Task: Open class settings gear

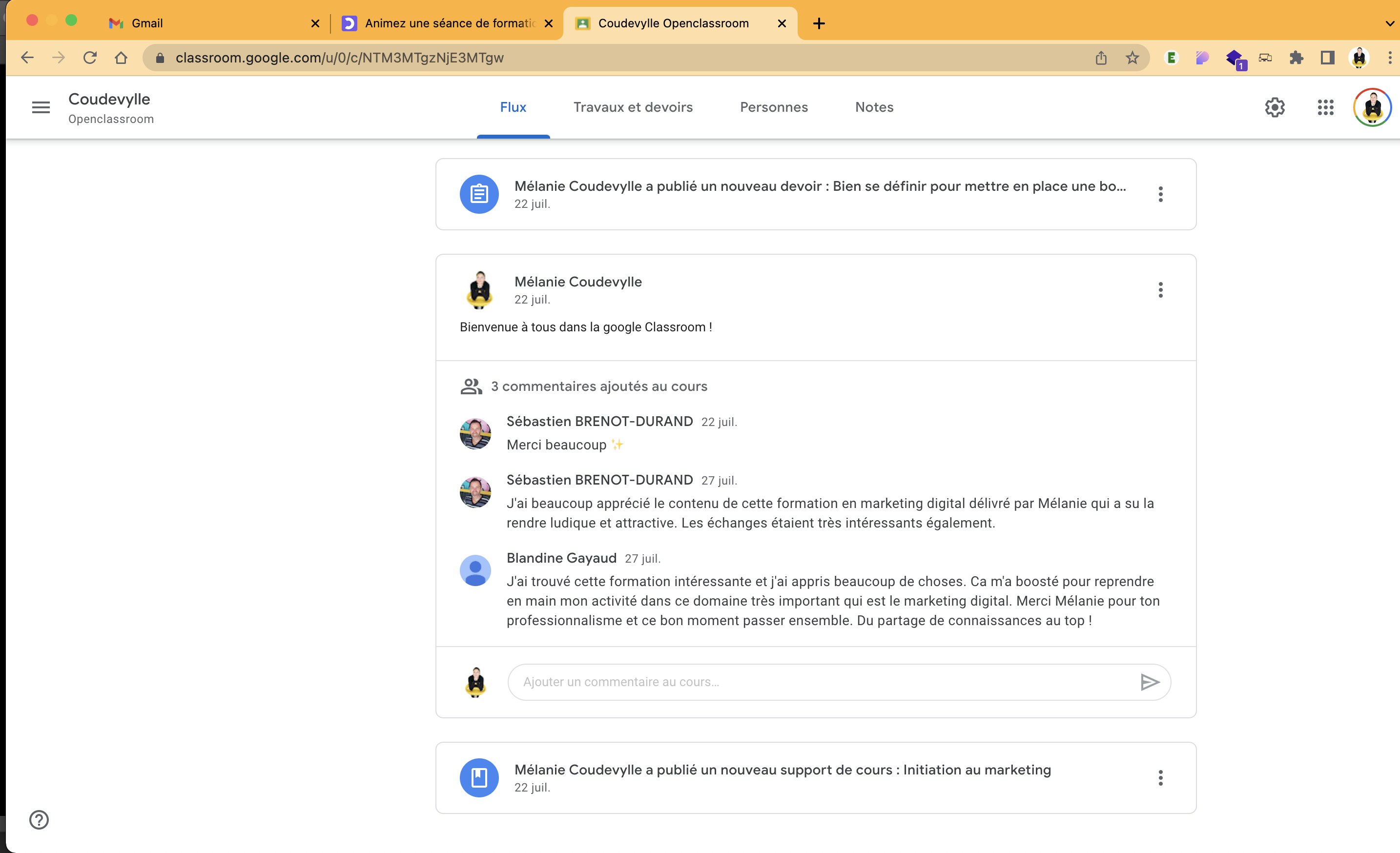Action: (1275, 107)
